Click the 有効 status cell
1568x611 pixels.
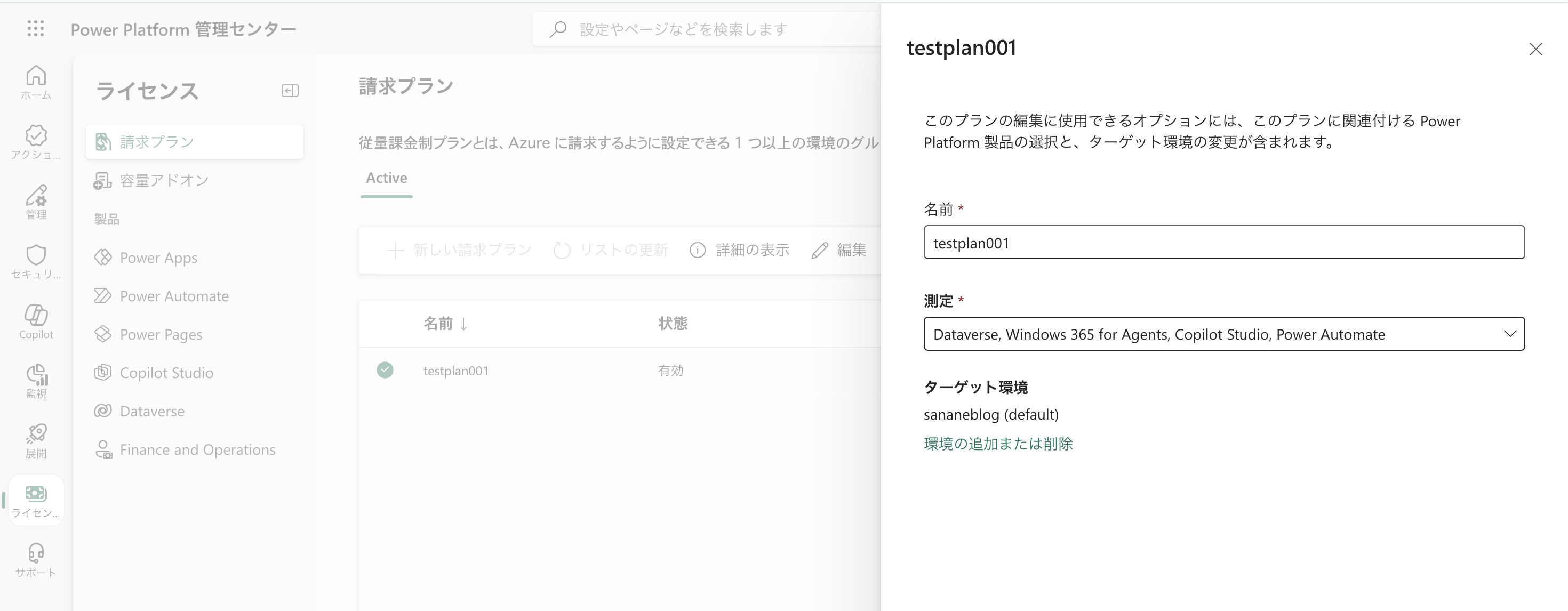coord(671,371)
